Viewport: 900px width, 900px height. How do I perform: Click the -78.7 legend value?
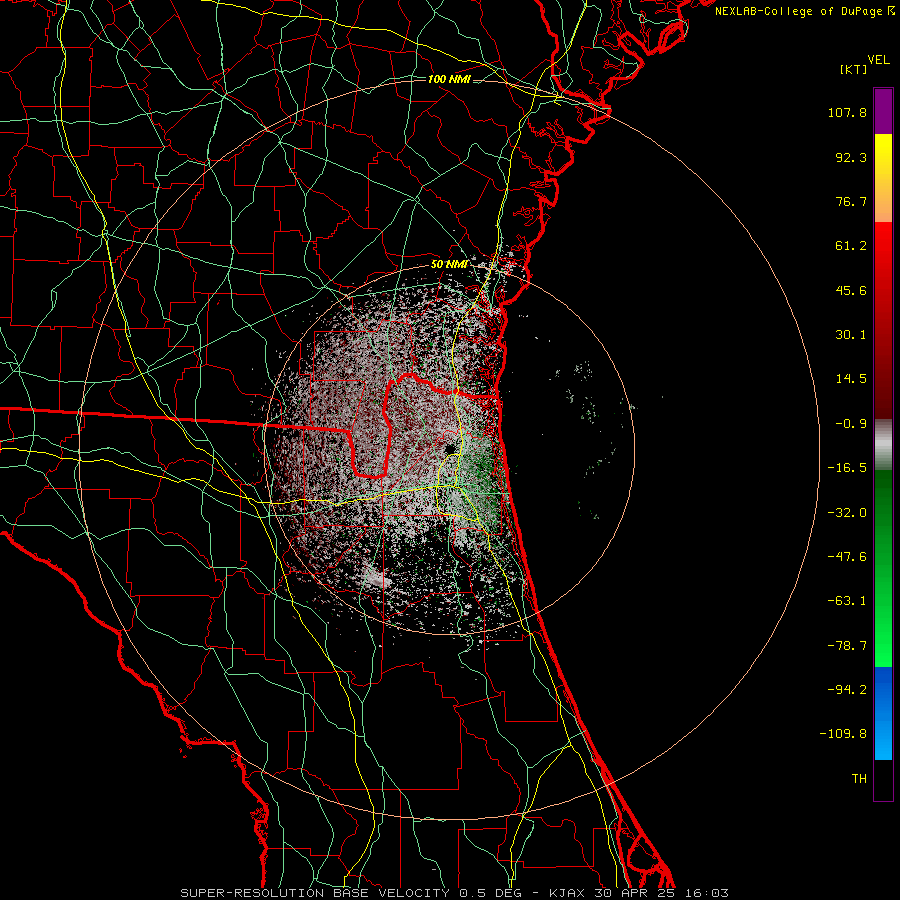click(x=847, y=646)
